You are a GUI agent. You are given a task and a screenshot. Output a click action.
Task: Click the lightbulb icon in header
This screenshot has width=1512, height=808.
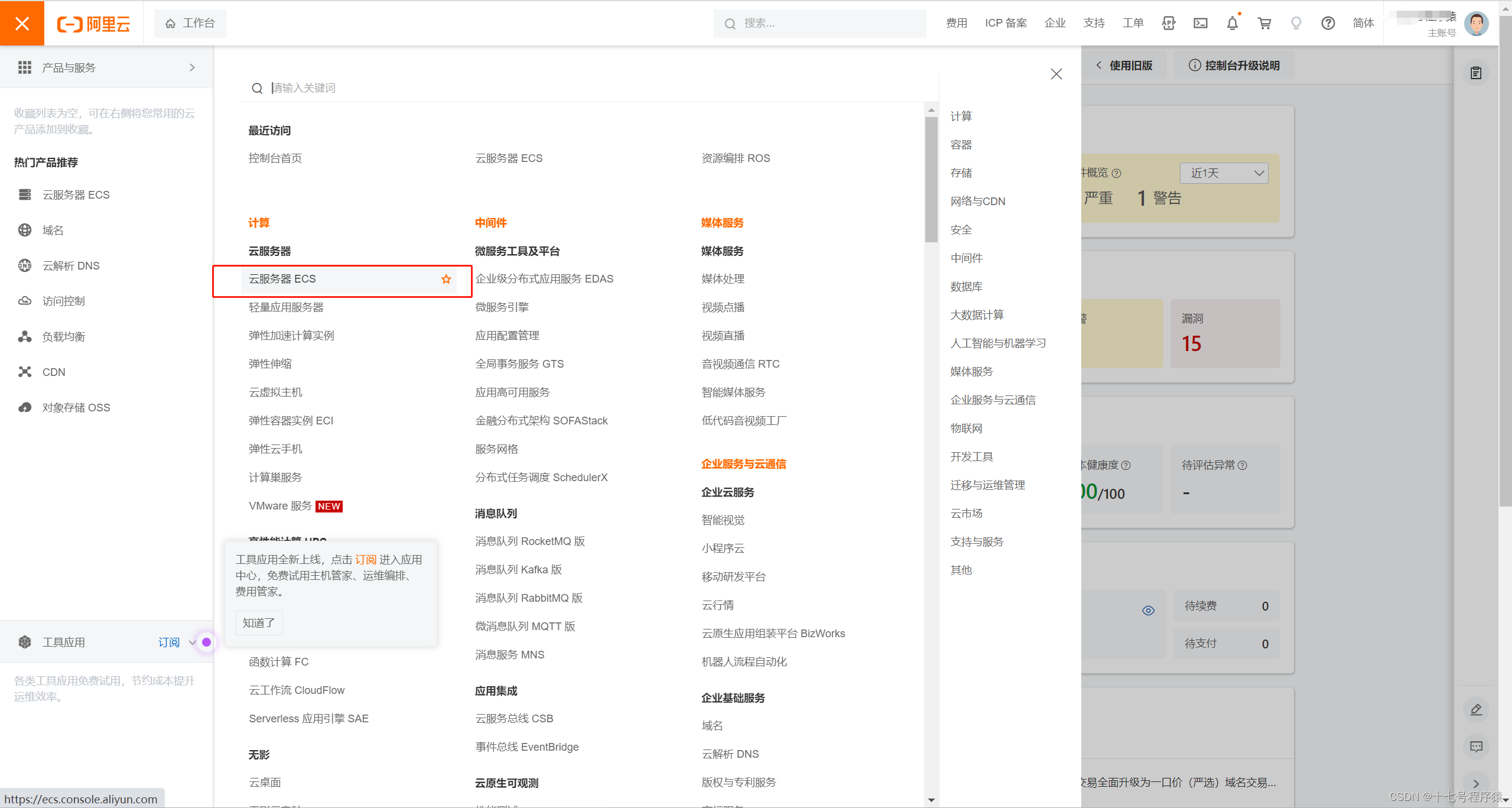click(x=1296, y=23)
